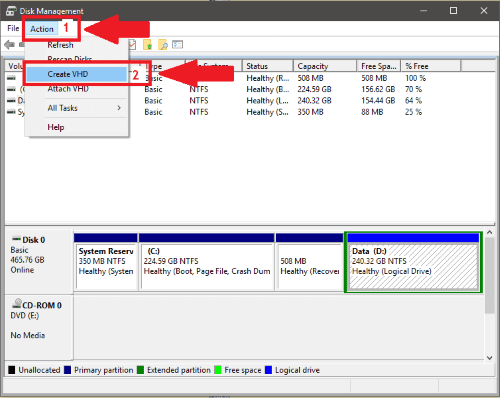Sort by the Free Spa... column header
This screenshot has width=500, height=398.
click(379, 66)
